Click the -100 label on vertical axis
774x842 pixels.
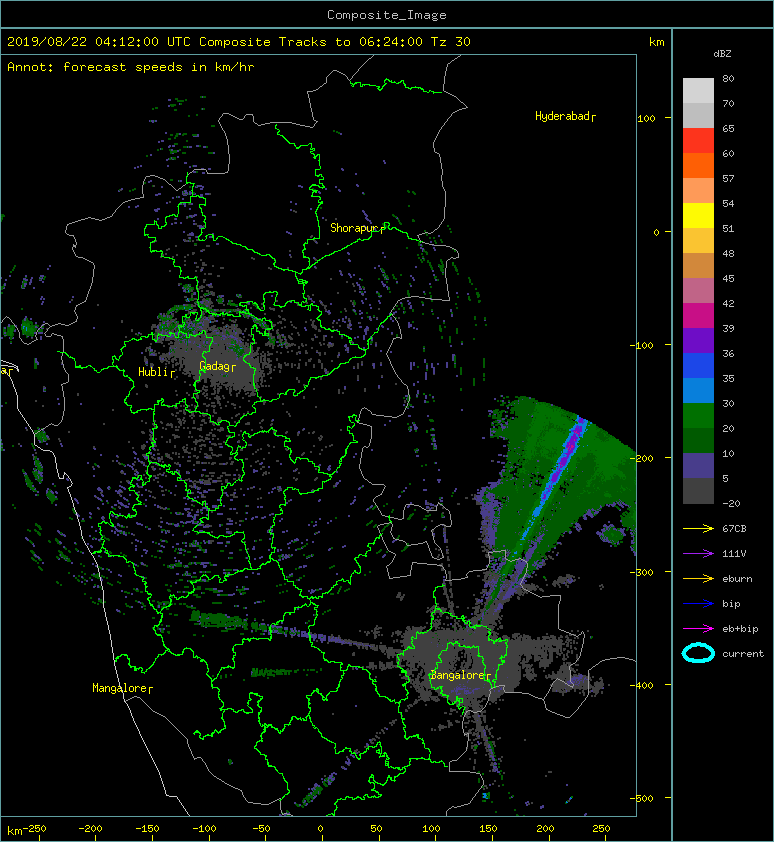point(641,345)
